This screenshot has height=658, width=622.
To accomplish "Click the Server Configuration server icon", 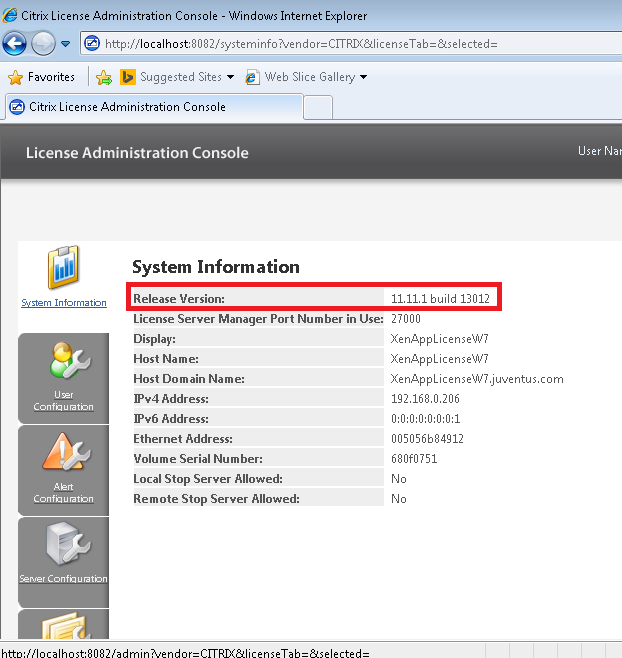I will (x=68, y=544).
